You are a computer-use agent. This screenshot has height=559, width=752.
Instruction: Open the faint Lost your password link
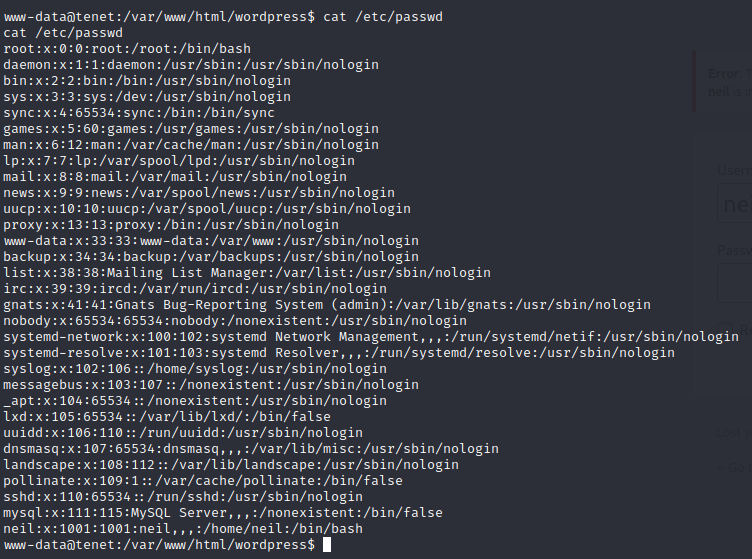(x=734, y=433)
